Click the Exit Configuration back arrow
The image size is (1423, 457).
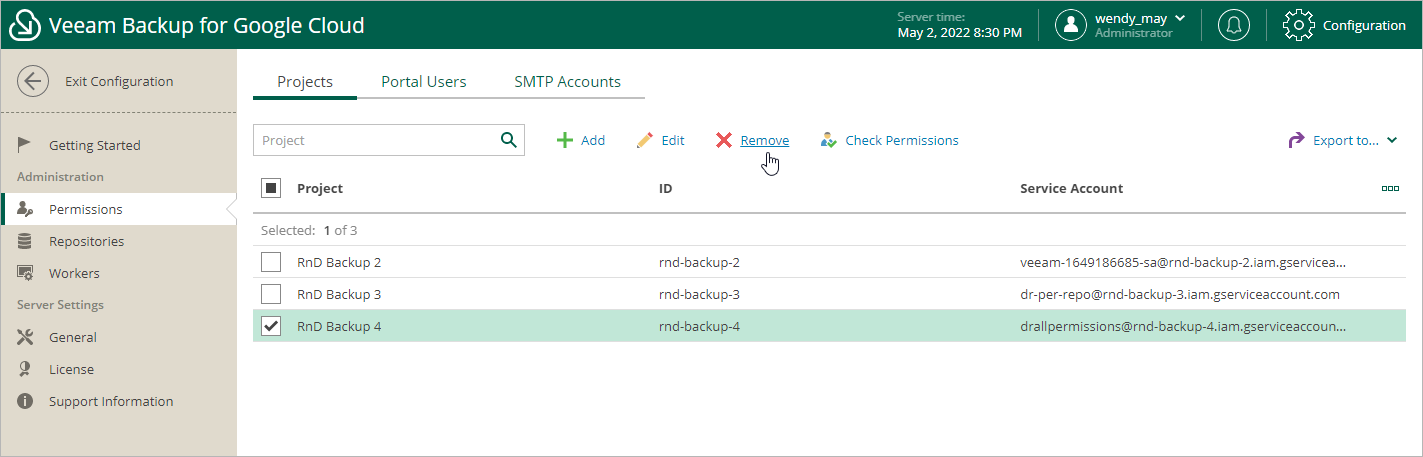(33, 81)
